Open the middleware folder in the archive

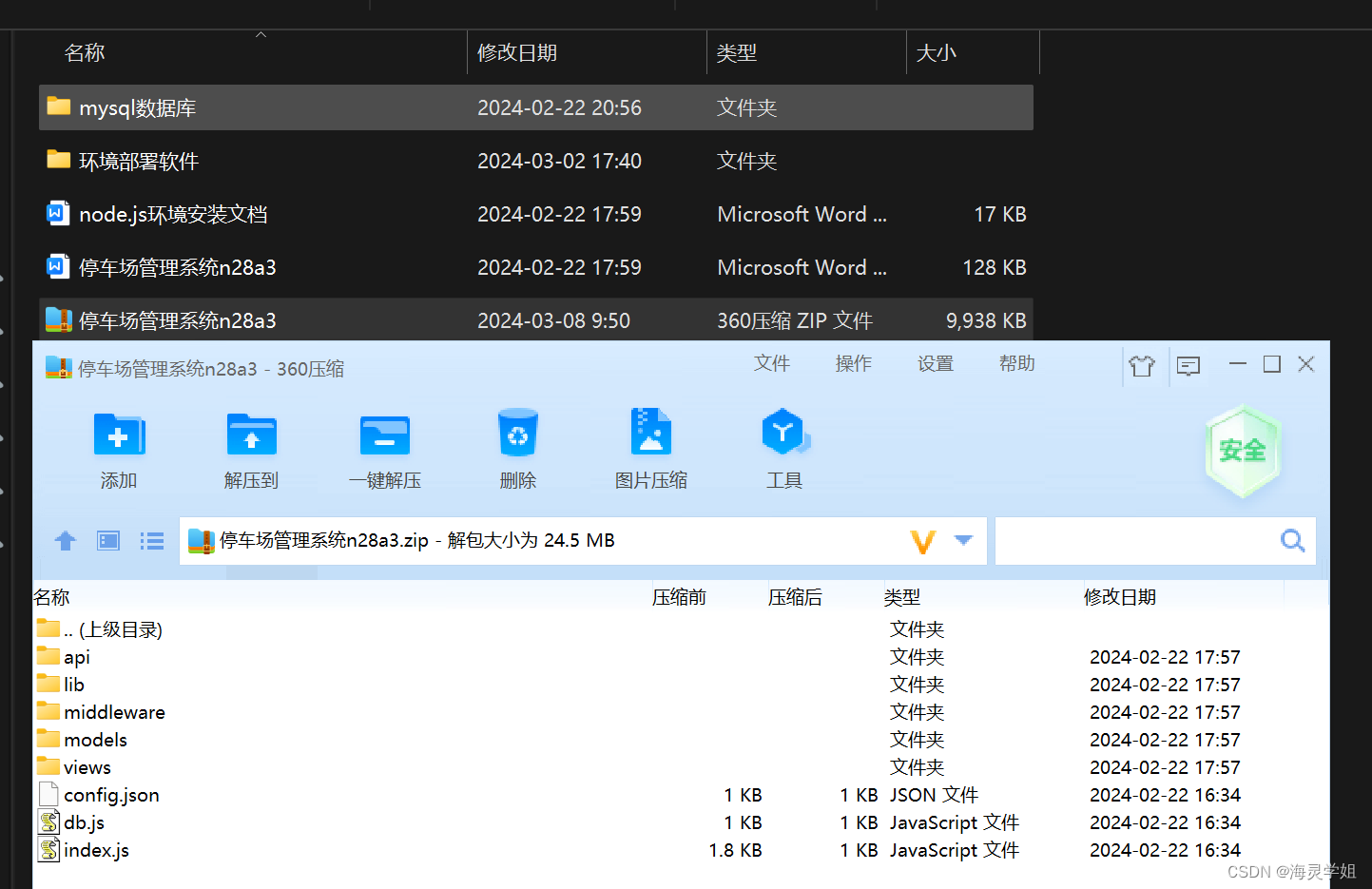tap(113, 711)
